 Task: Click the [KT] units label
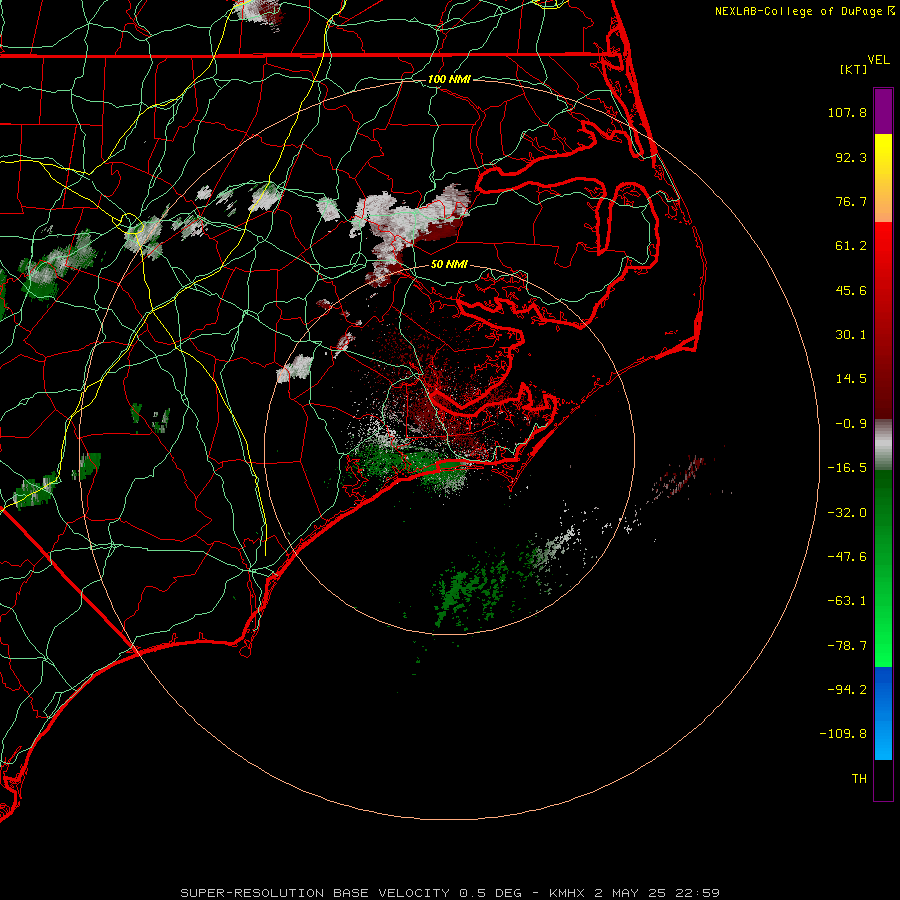pyautogui.click(x=854, y=69)
